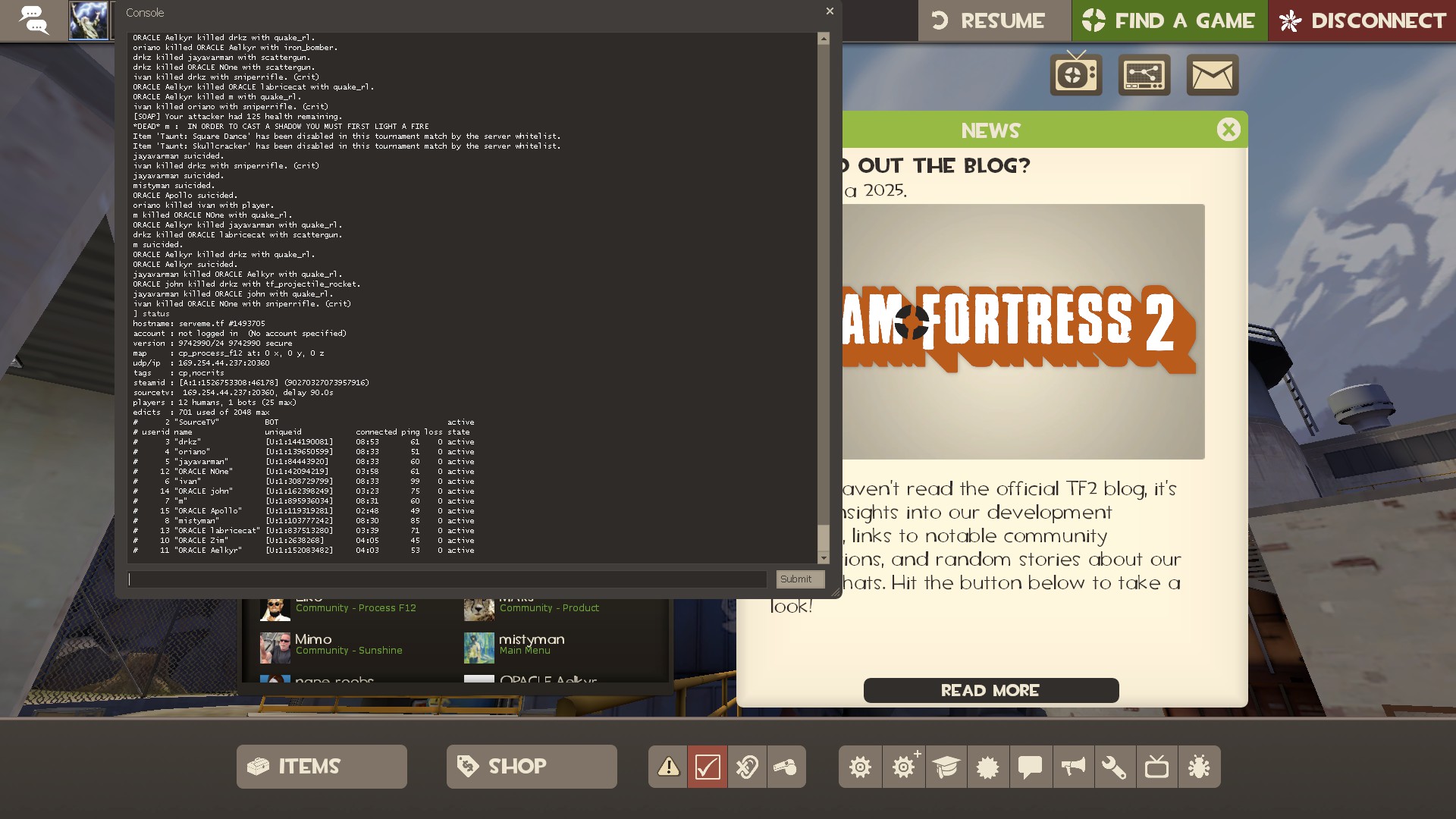Click the whistle coach request icon
This screenshot has height=819, width=1456.
786,767
